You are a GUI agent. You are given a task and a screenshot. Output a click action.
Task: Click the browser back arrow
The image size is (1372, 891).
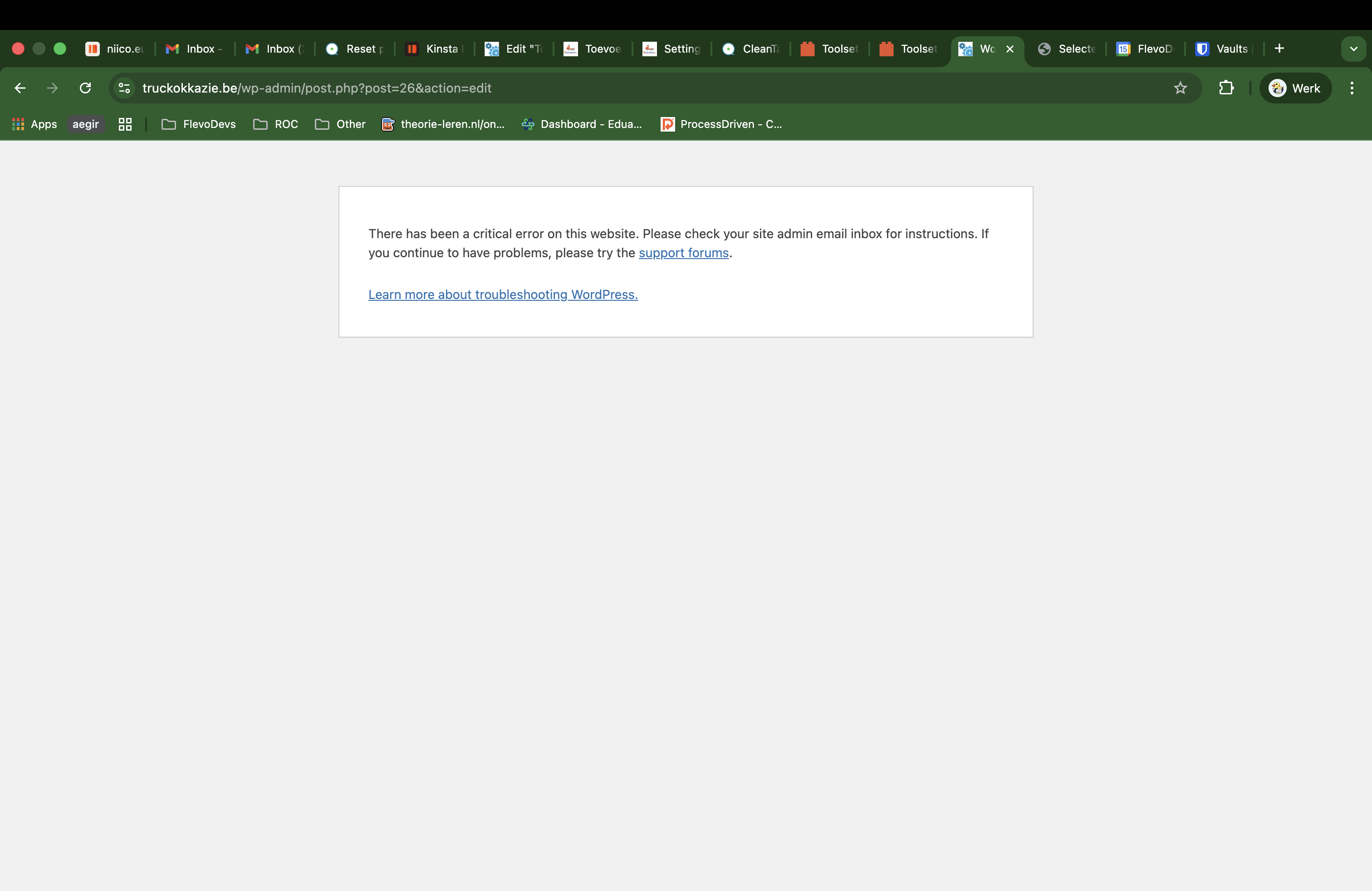point(20,88)
